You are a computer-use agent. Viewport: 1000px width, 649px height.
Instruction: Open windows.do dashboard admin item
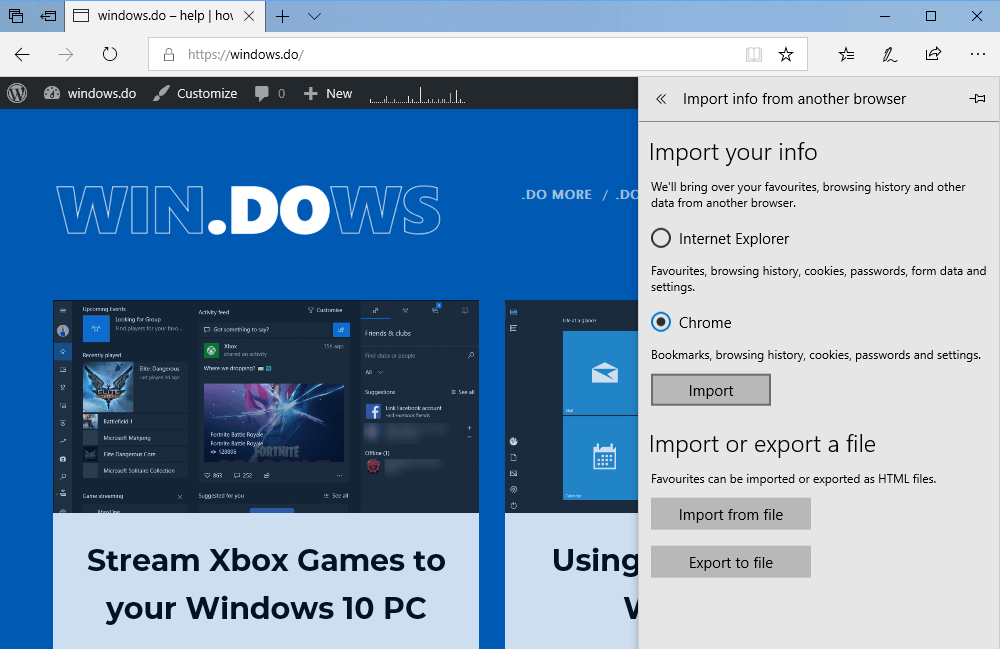coord(90,93)
